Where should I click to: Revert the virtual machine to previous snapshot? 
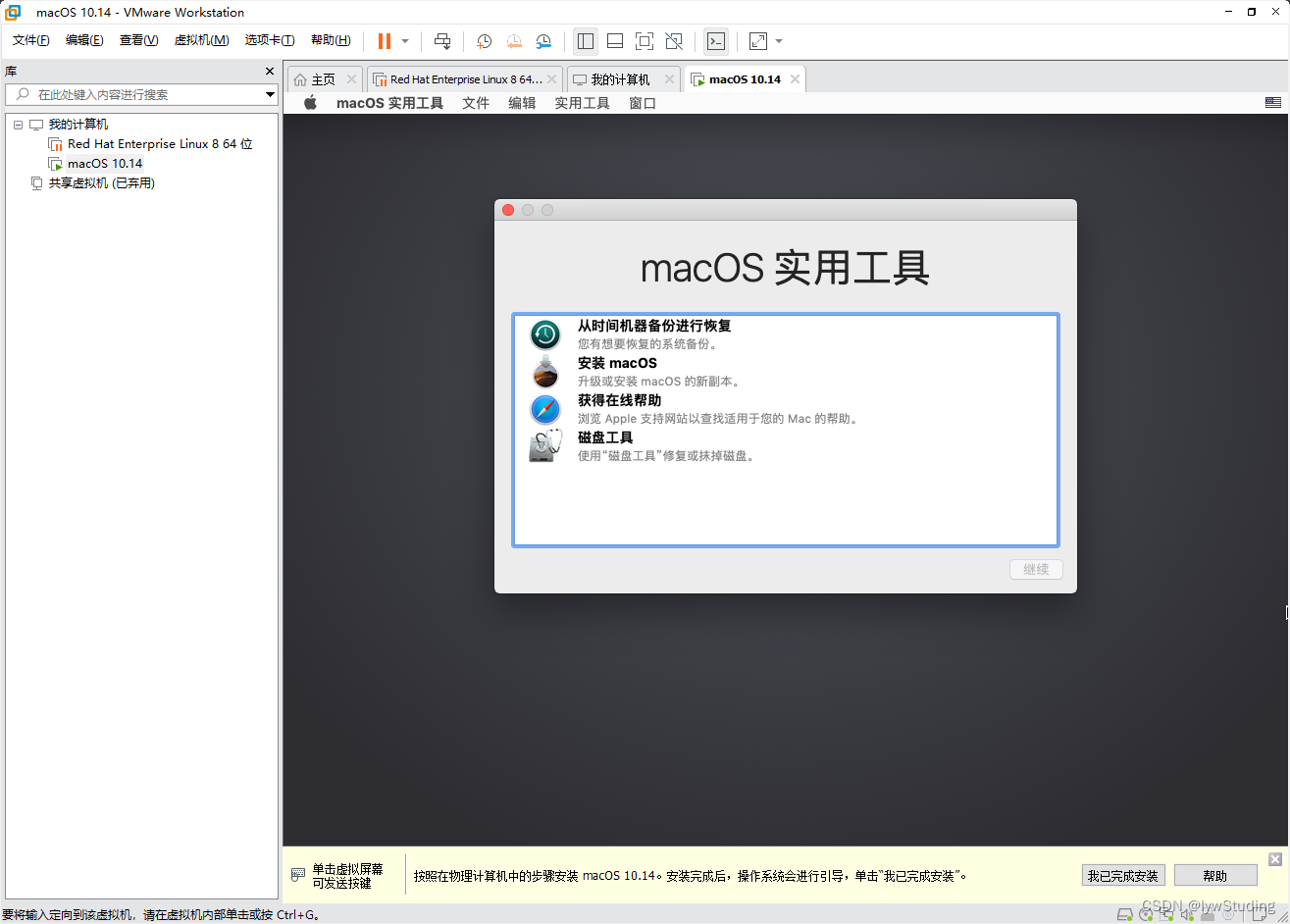tap(514, 41)
